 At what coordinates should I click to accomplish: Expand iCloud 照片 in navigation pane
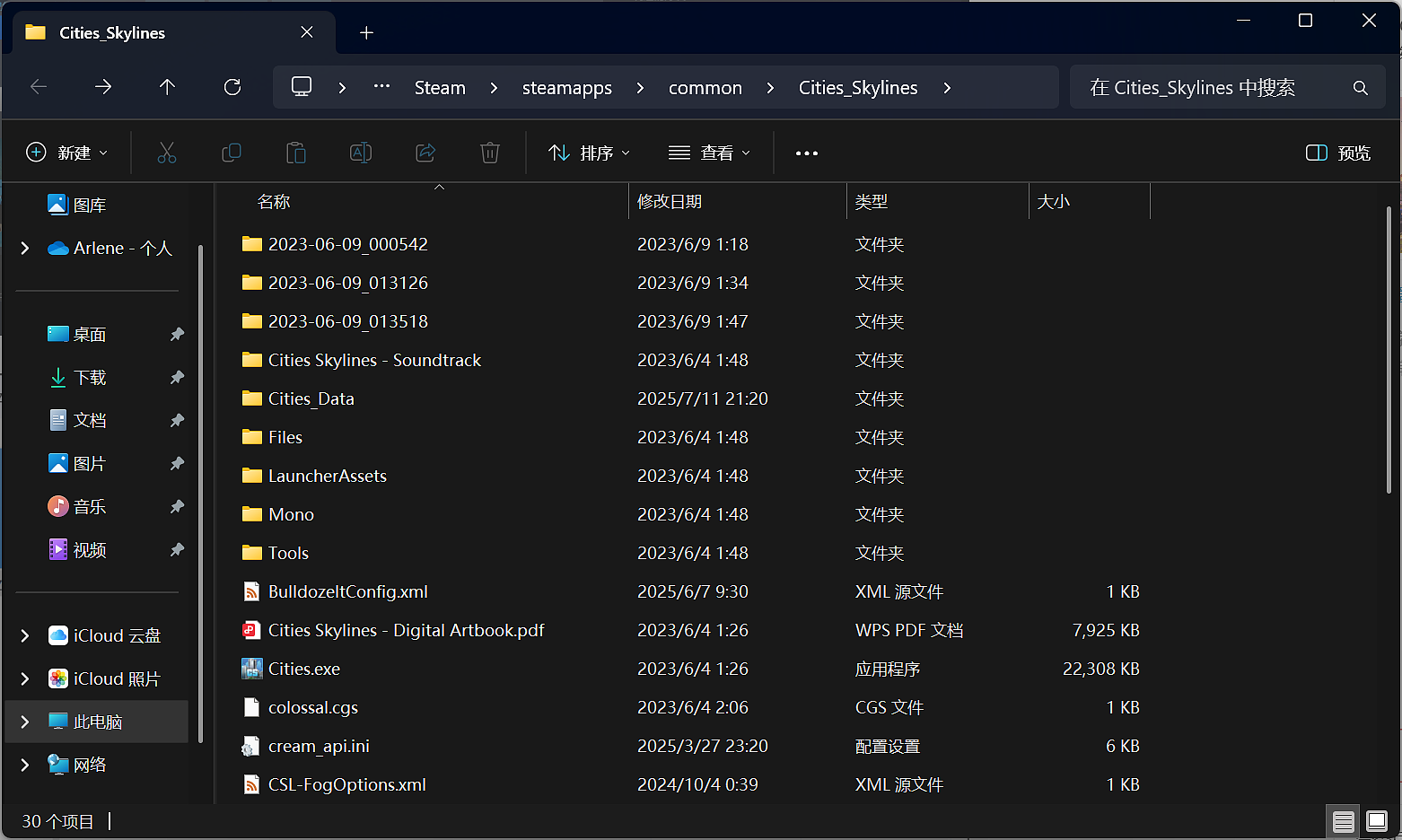click(25, 679)
